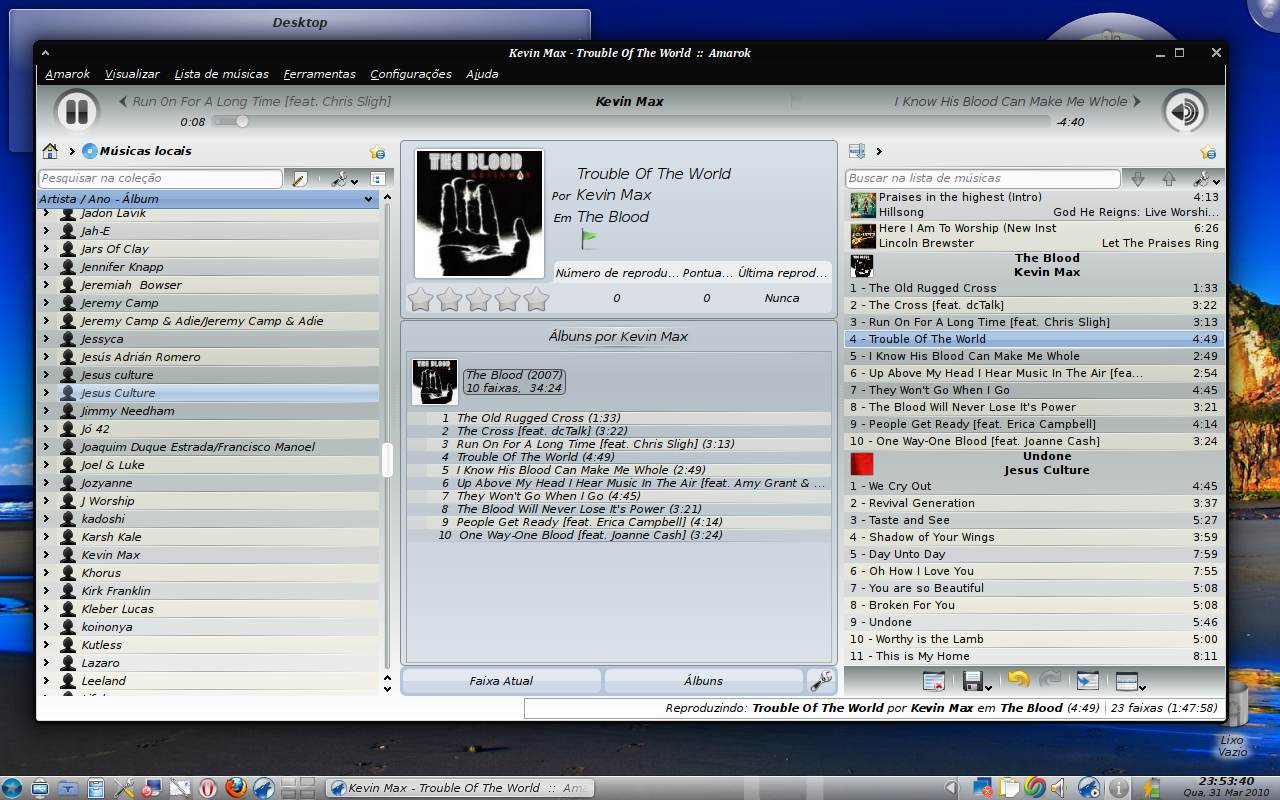Screen dimensions: 1280x800
Task: Switch to the Álbuns applet
Action: click(703, 681)
